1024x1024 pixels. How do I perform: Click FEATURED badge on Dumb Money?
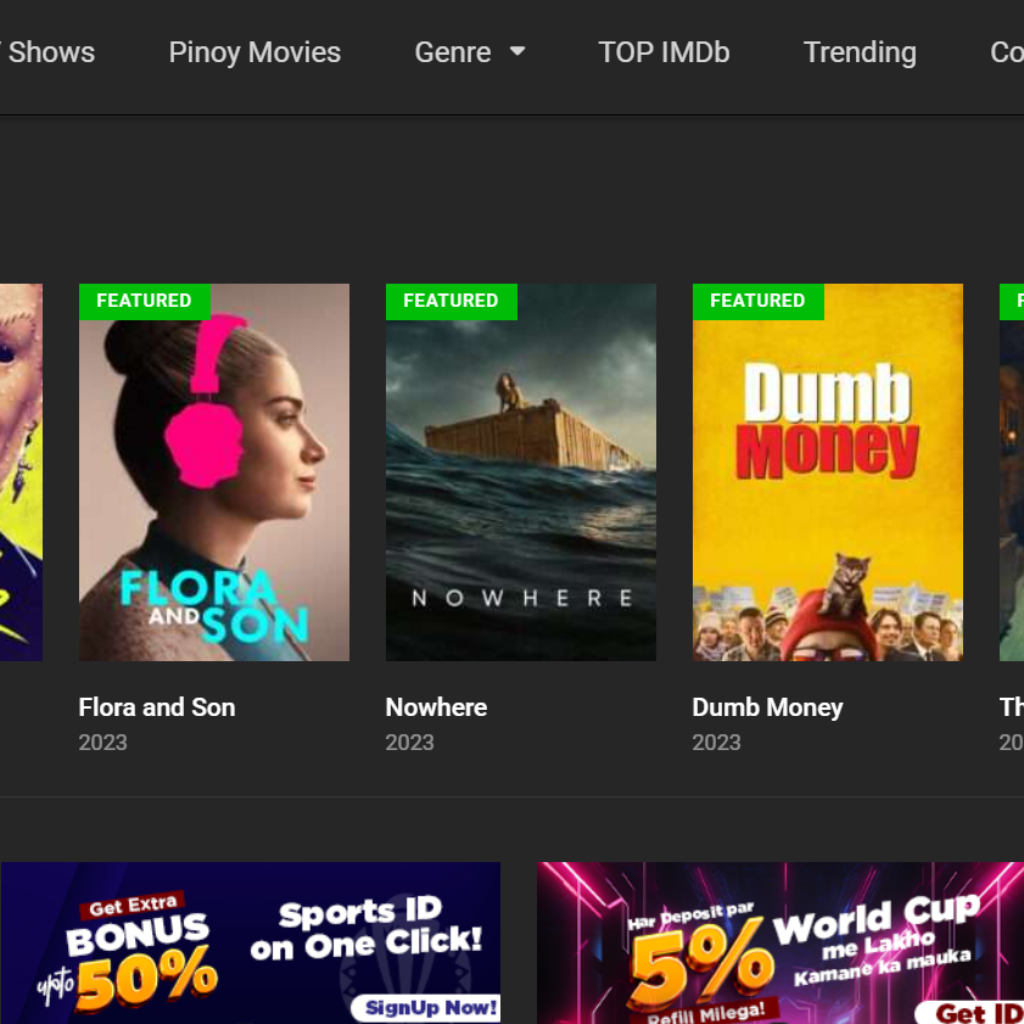758,301
